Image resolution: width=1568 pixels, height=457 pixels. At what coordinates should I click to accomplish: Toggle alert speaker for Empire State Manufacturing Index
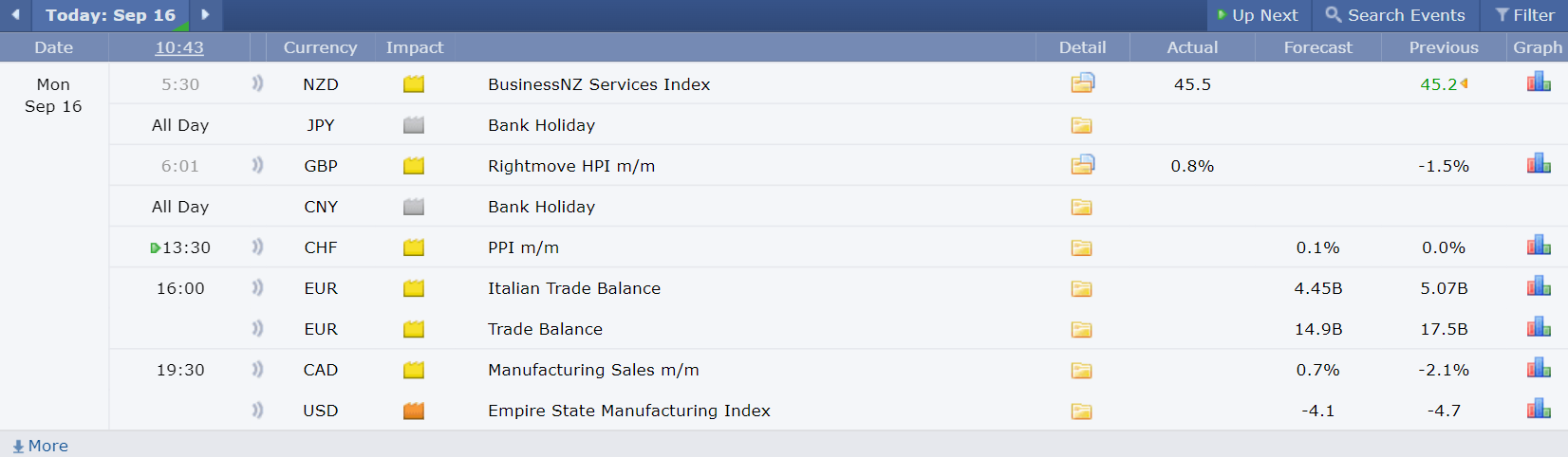tap(257, 410)
